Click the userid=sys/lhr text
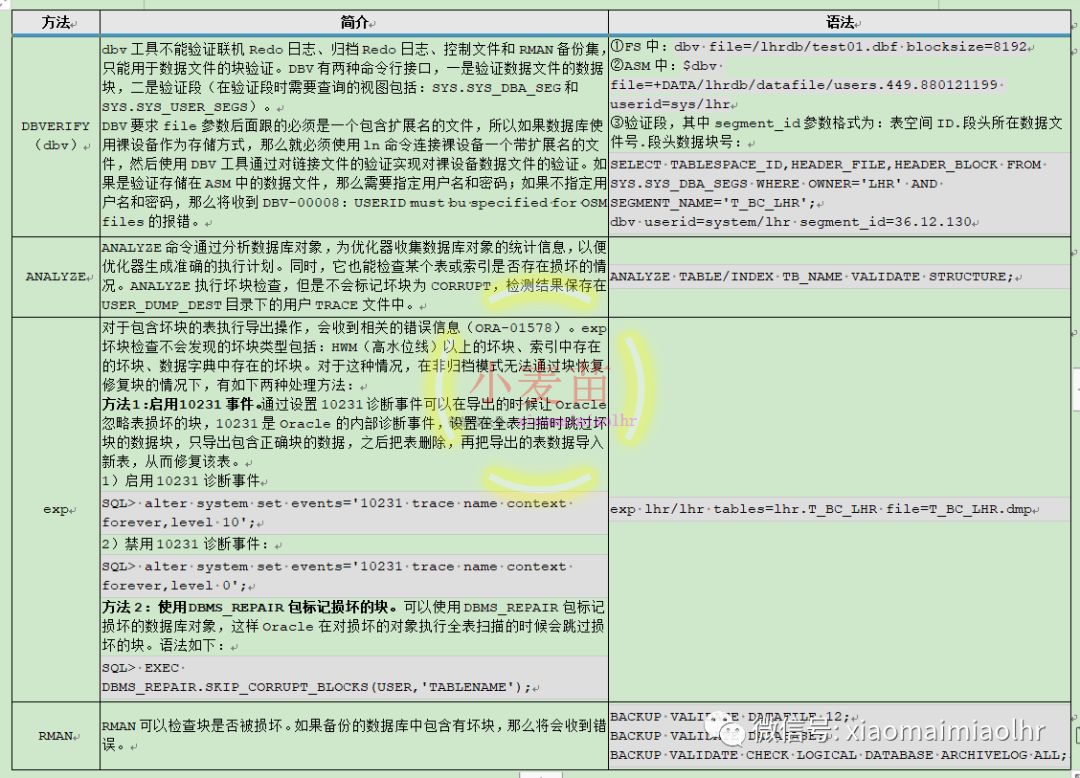Image resolution: width=1080 pixels, height=778 pixels. pyautogui.click(x=670, y=104)
